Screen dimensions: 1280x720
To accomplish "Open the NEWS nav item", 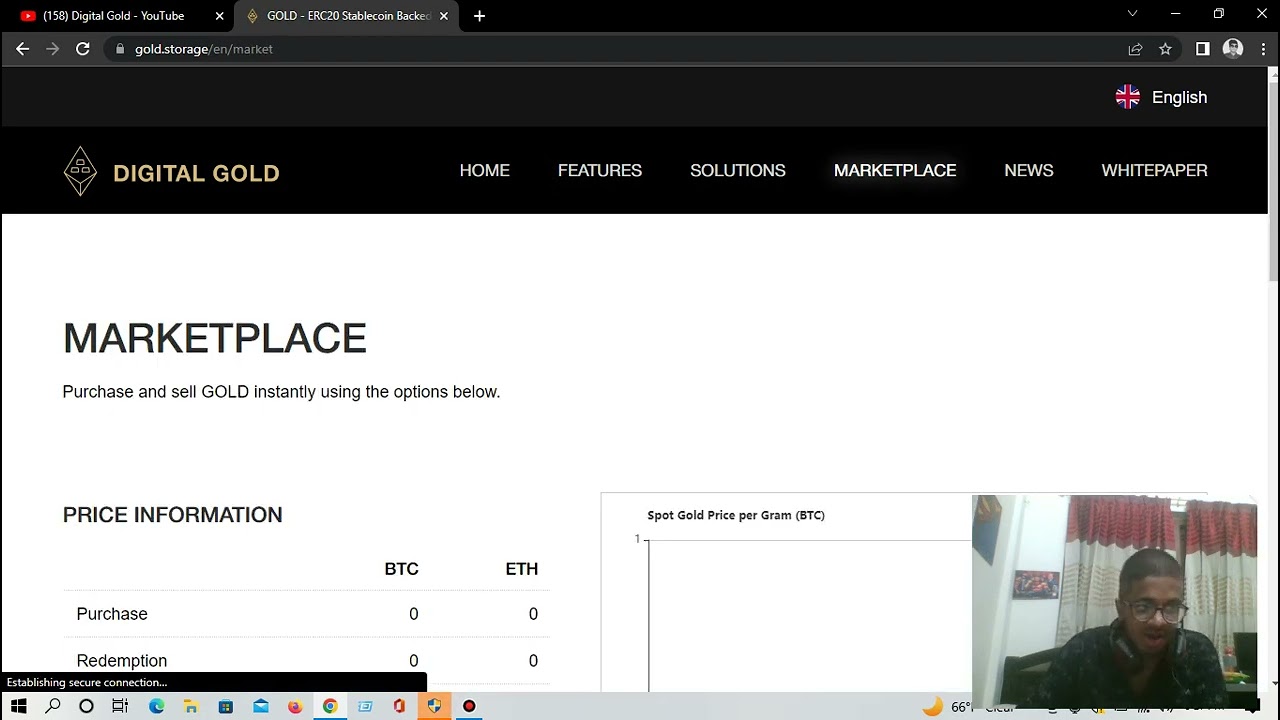I will coord(1029,171).
